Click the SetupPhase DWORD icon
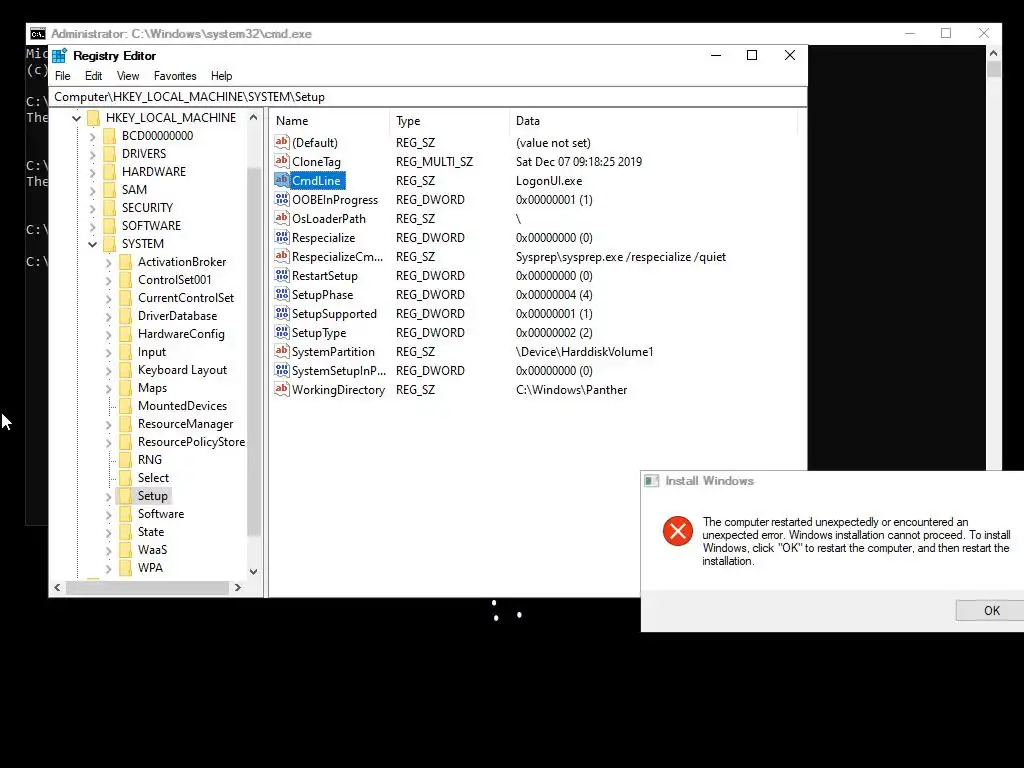The height and width of the screenshot is (768, 1024). coord(281,293)
